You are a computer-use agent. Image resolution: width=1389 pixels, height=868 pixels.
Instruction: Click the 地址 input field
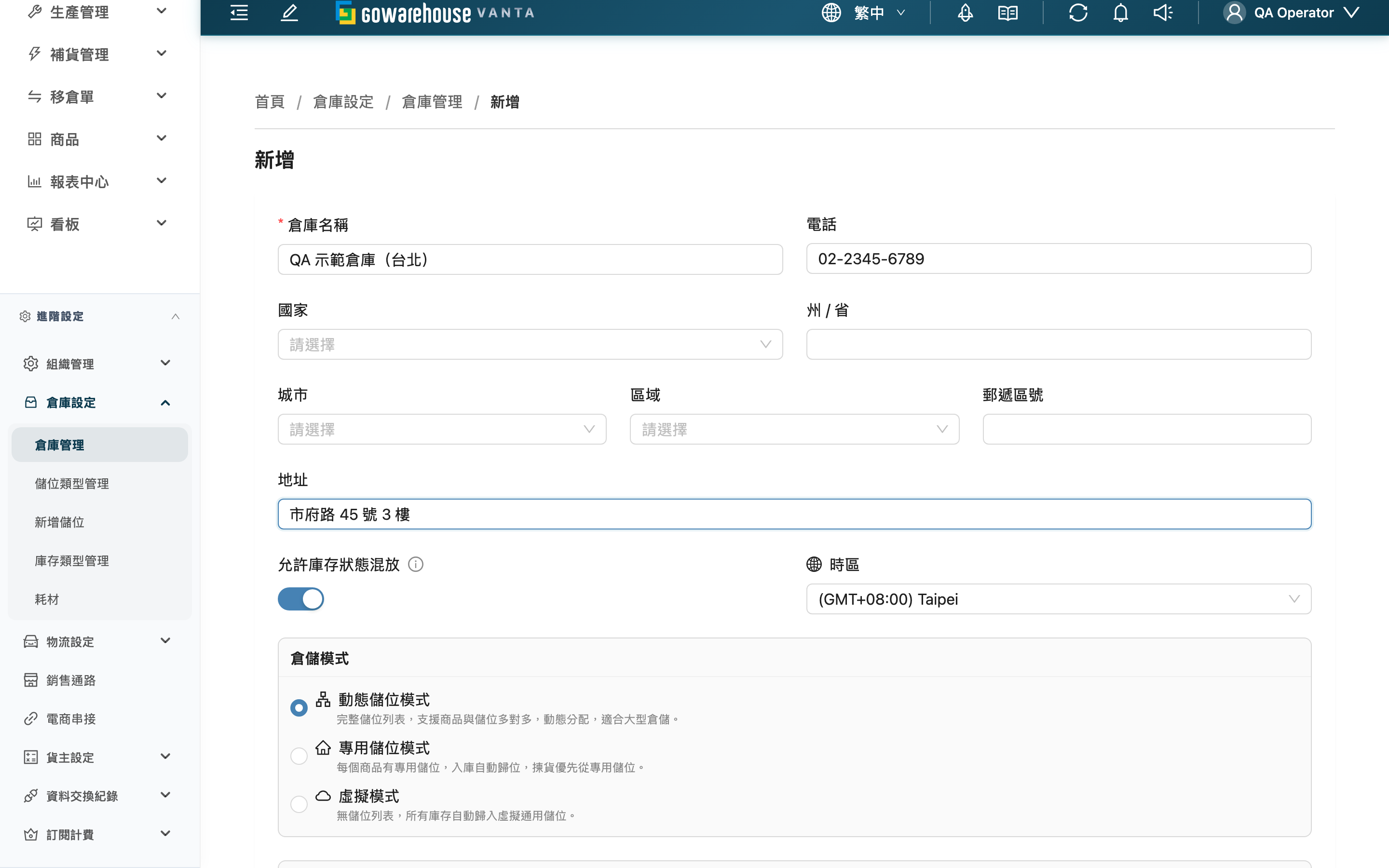794,514
